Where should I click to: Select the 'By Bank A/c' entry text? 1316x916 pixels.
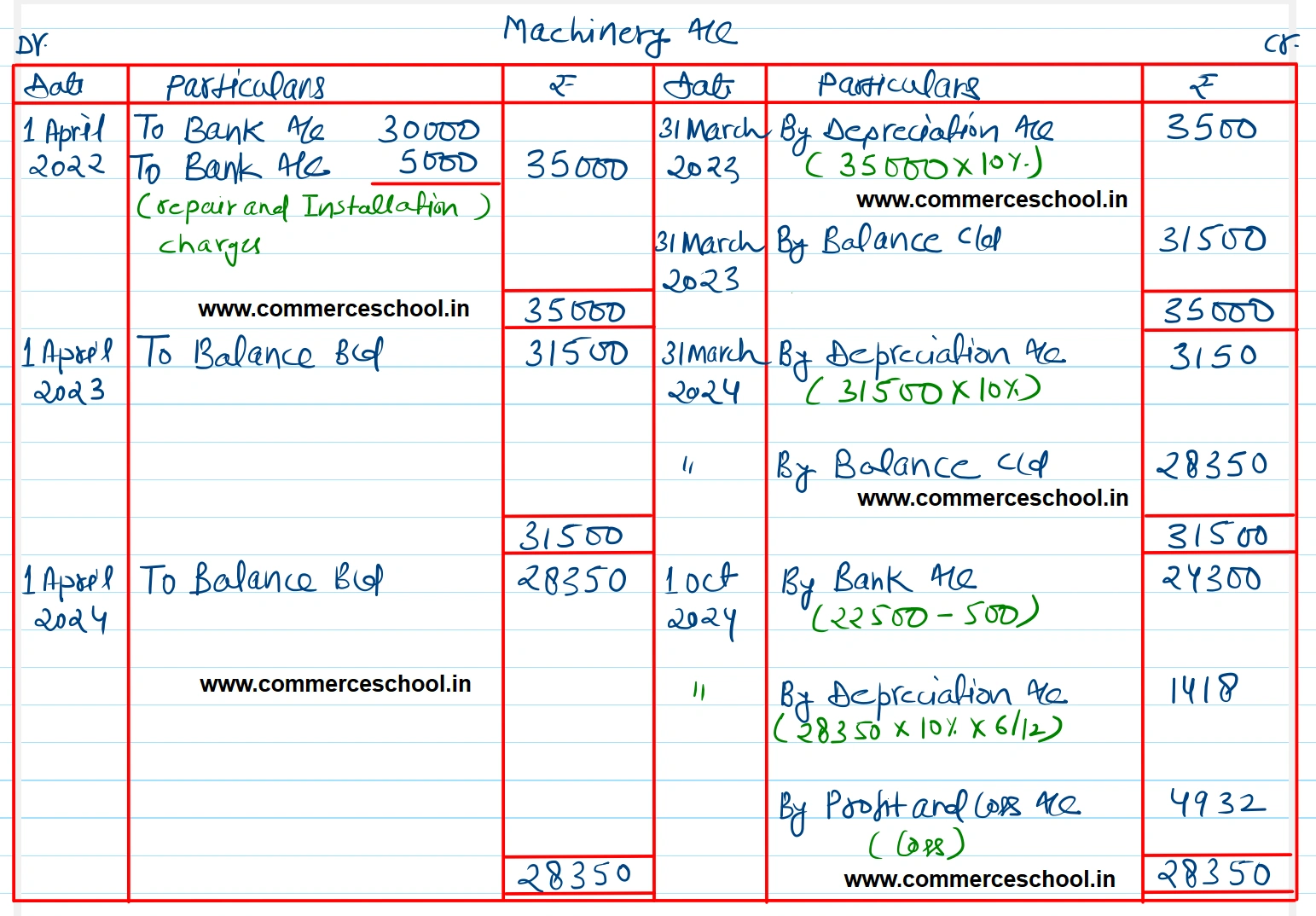[878, 580]
